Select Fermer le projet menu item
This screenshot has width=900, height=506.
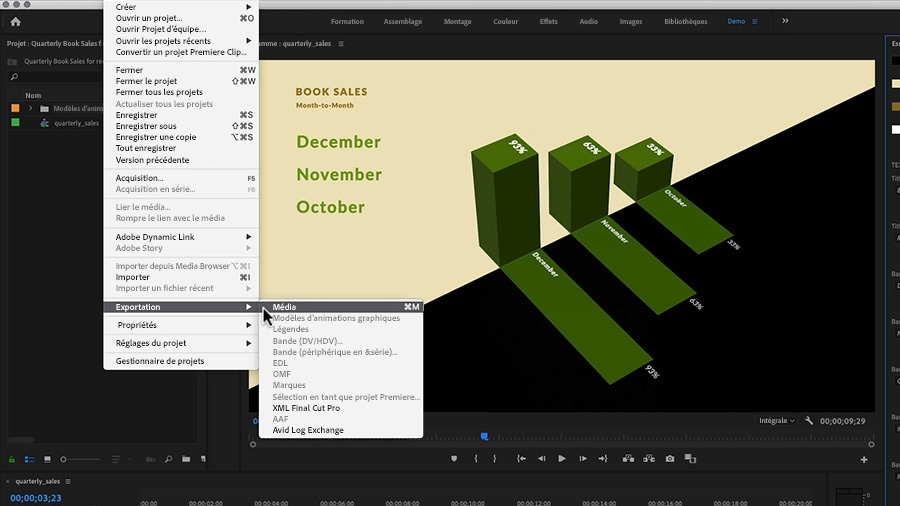[x=181, y=81]
